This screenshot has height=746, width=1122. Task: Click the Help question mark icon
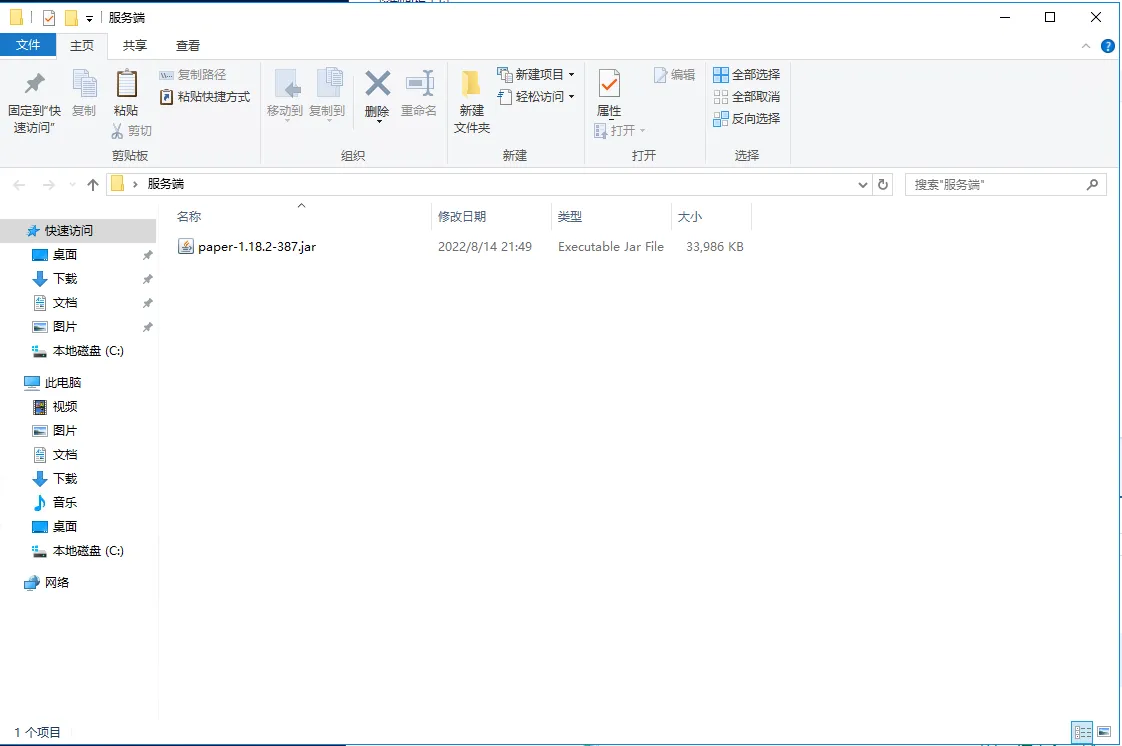1108,46
